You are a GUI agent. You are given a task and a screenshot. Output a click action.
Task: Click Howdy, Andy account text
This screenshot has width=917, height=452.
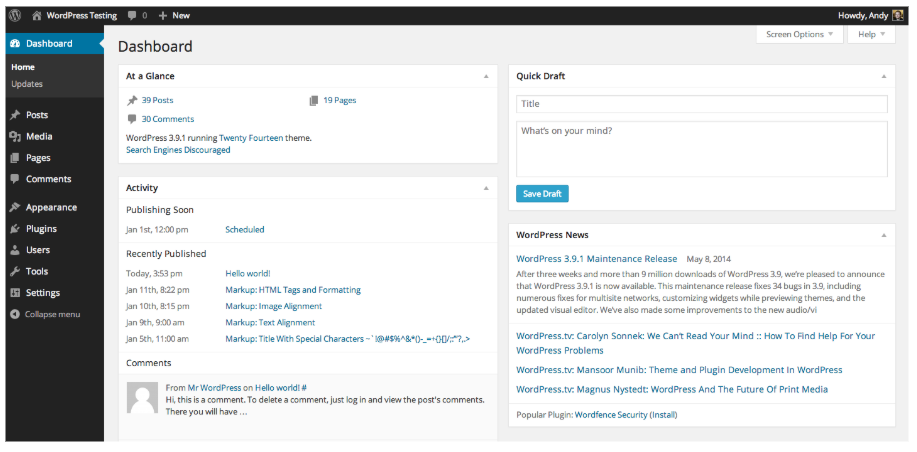[863, 16]
